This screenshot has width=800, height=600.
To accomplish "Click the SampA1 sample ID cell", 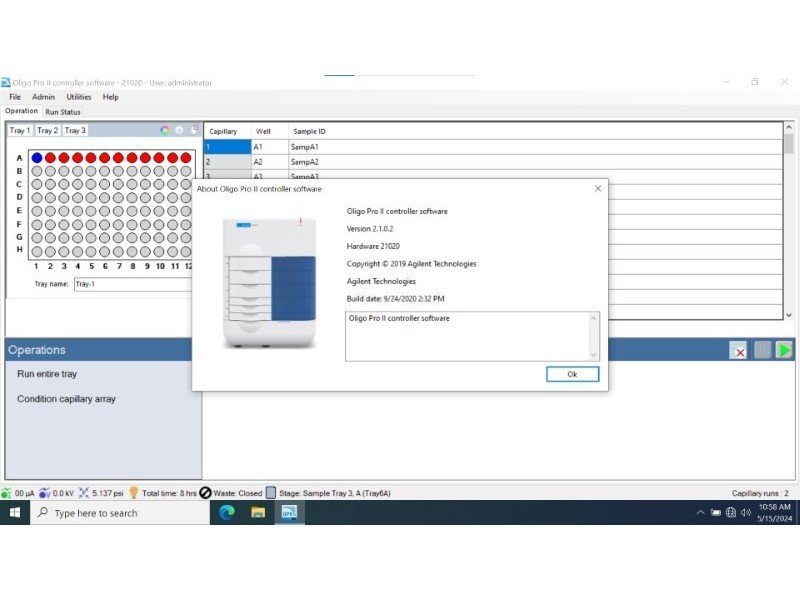I will (x=535, y=147).
